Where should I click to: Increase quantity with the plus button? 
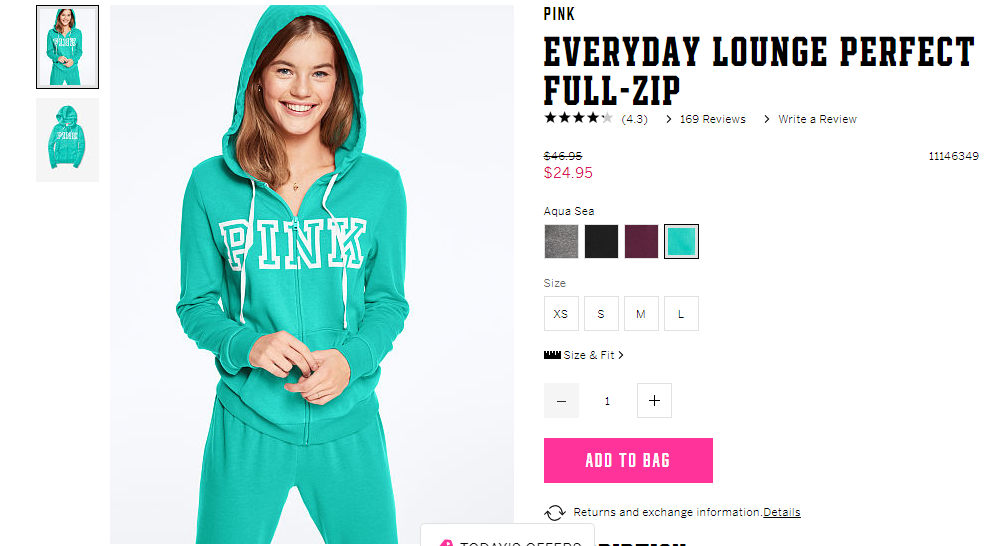(654, 400)
